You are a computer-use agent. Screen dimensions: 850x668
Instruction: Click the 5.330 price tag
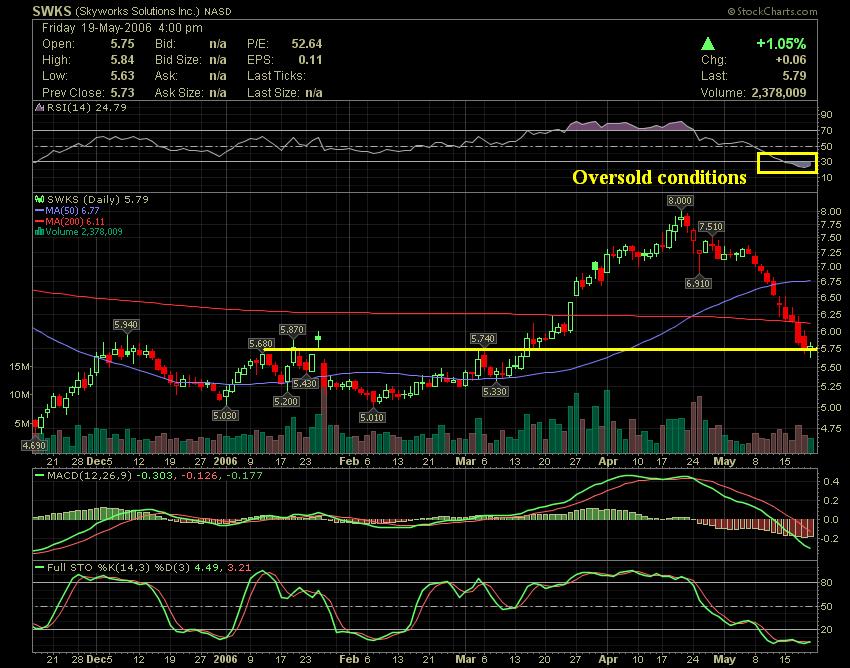(x=495, y=391)
